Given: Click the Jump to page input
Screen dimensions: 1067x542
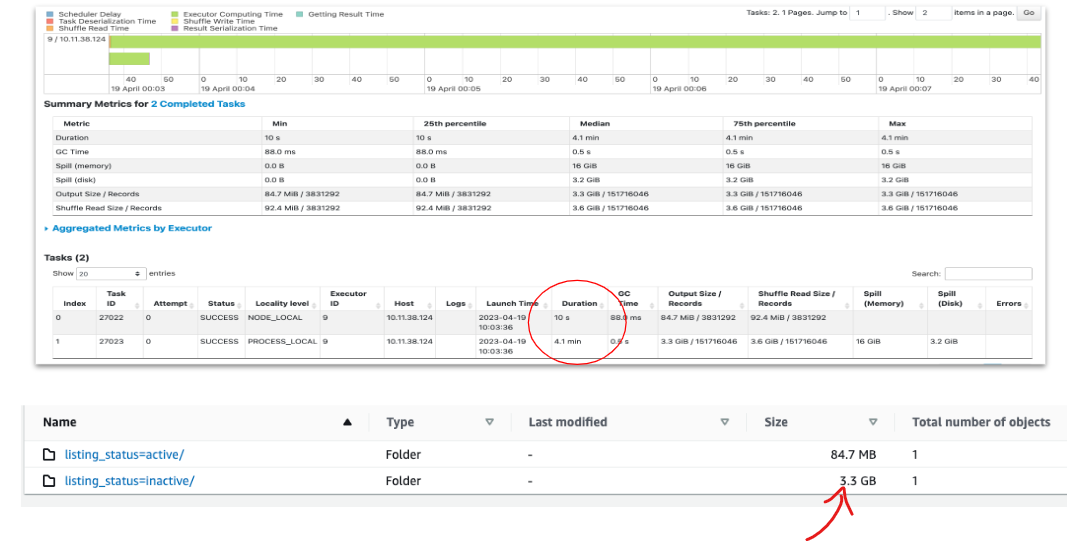Looking at the screenshot, I should (869, 13).
